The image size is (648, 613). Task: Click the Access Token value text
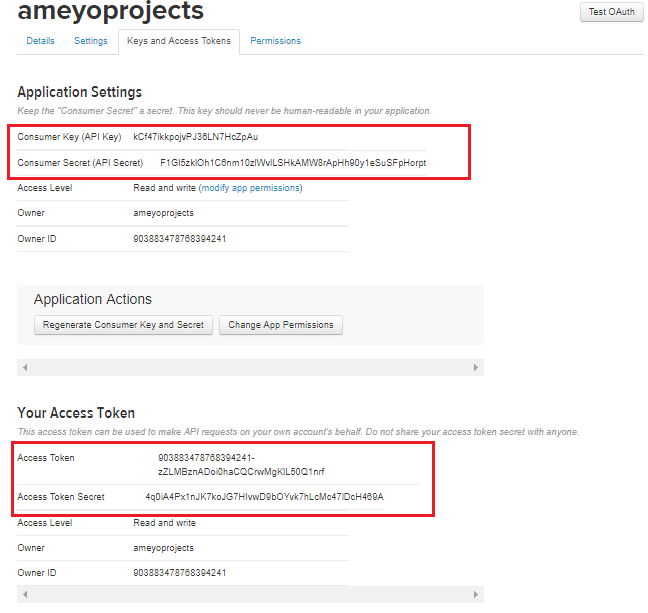pos(241,464)
